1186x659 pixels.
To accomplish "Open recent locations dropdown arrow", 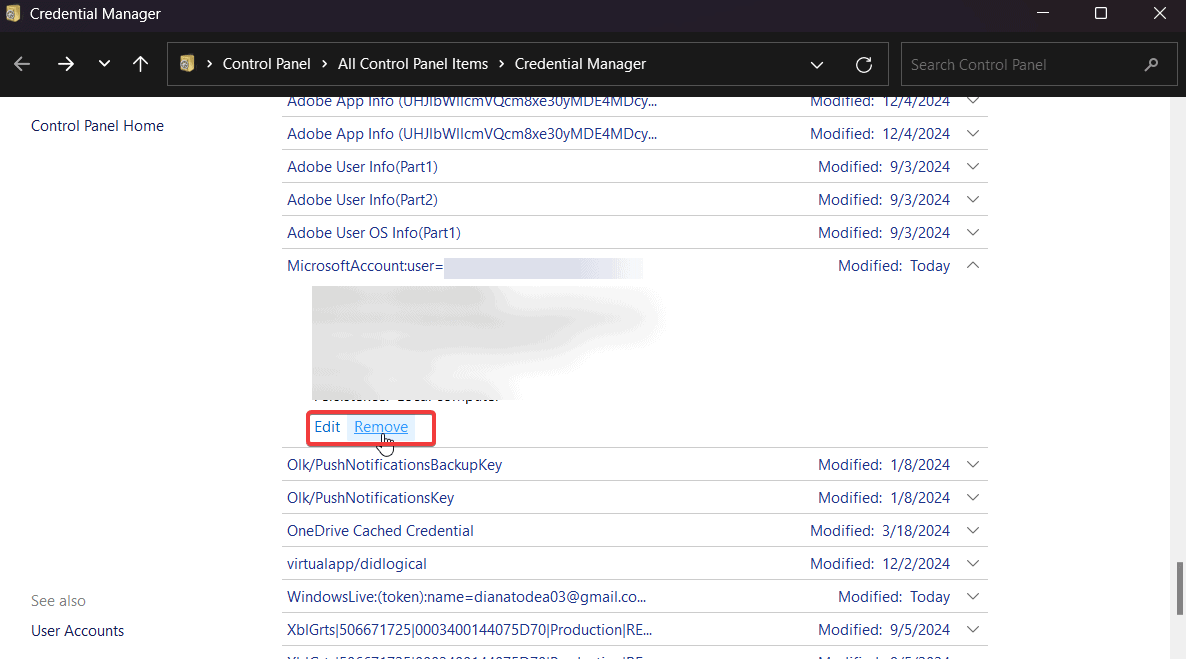I will pyautogui.click(x=104, y=64).
